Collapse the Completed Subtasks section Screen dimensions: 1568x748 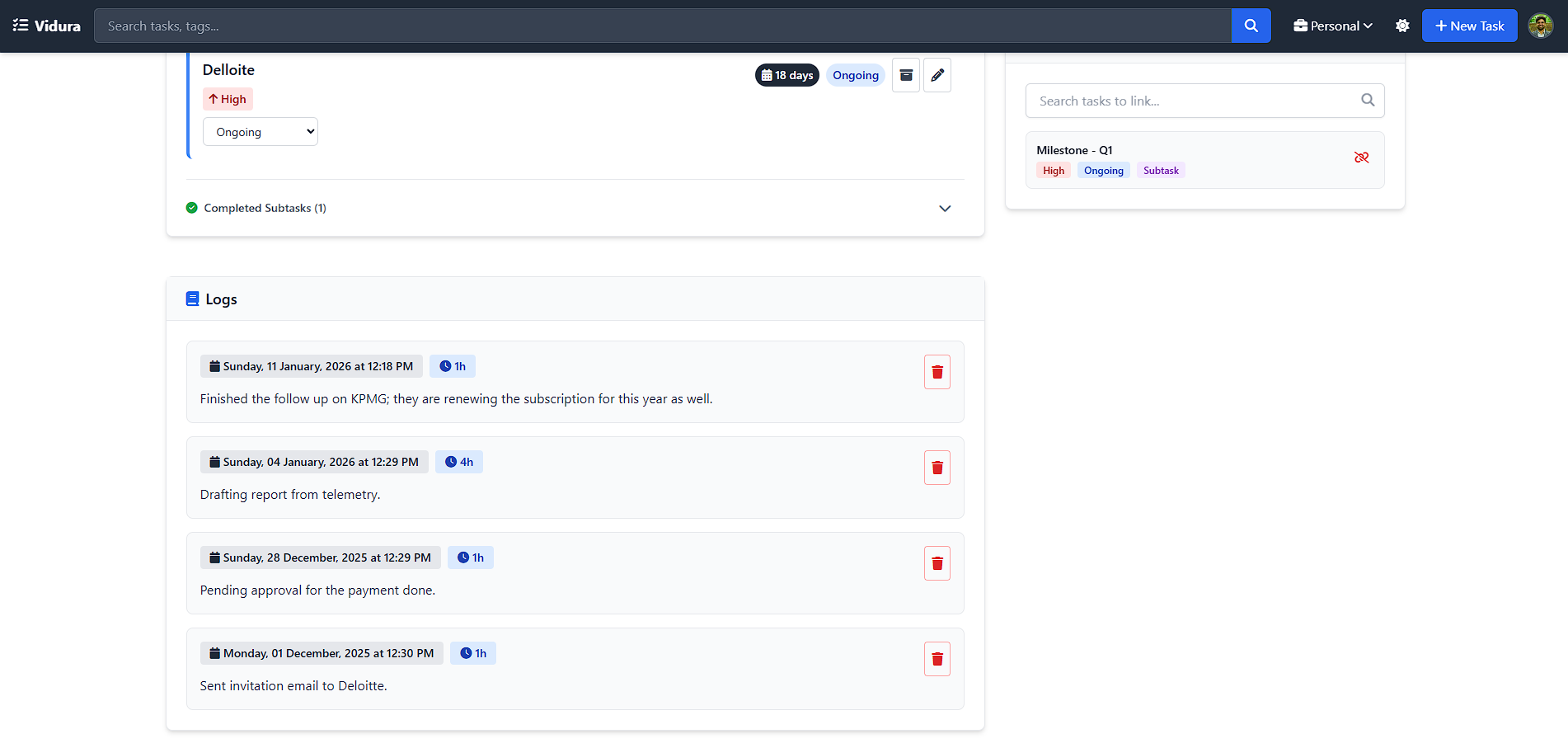(x=945, y=208)
